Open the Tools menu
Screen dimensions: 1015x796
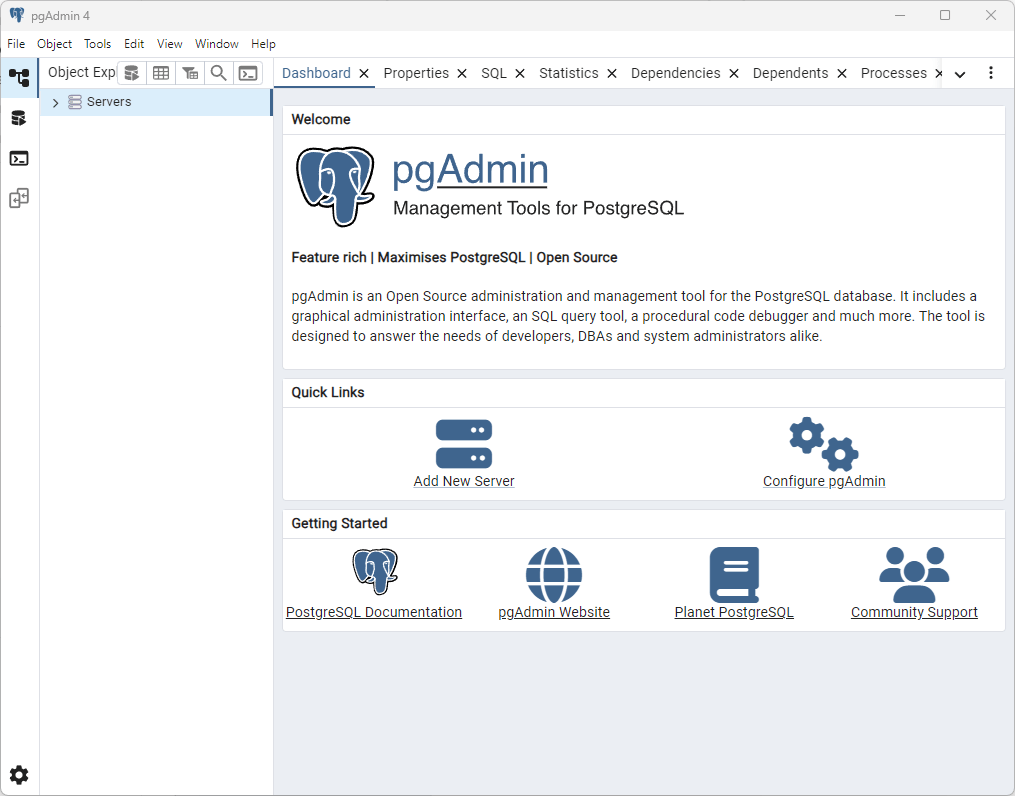point(97,44)
